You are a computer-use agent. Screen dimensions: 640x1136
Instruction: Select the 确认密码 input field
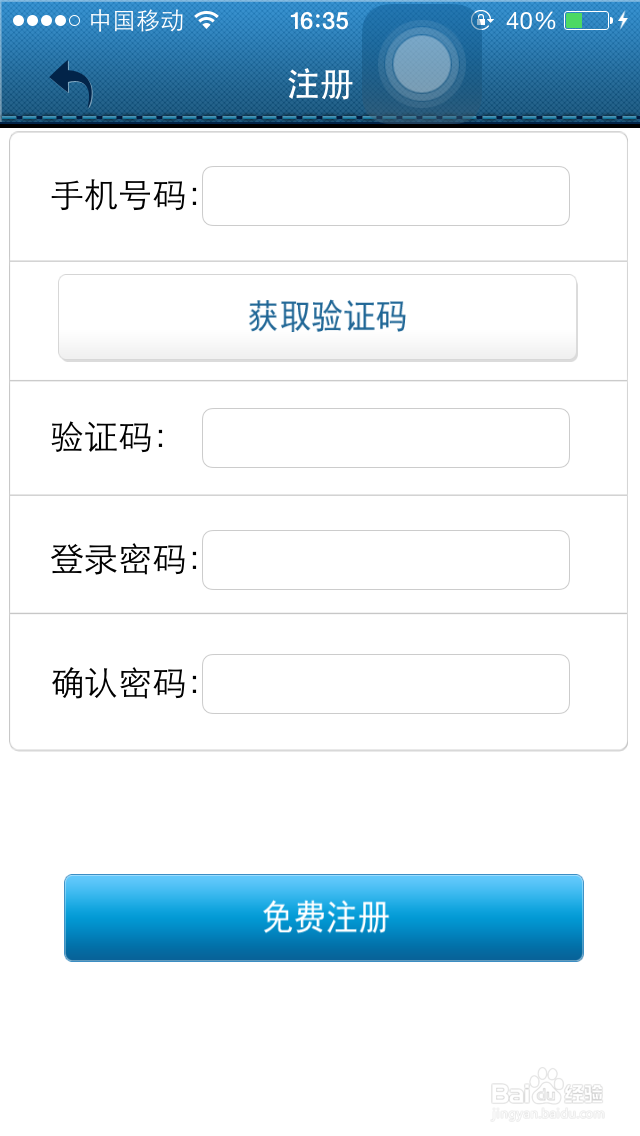pyautogui.click(x=386, y=684)
